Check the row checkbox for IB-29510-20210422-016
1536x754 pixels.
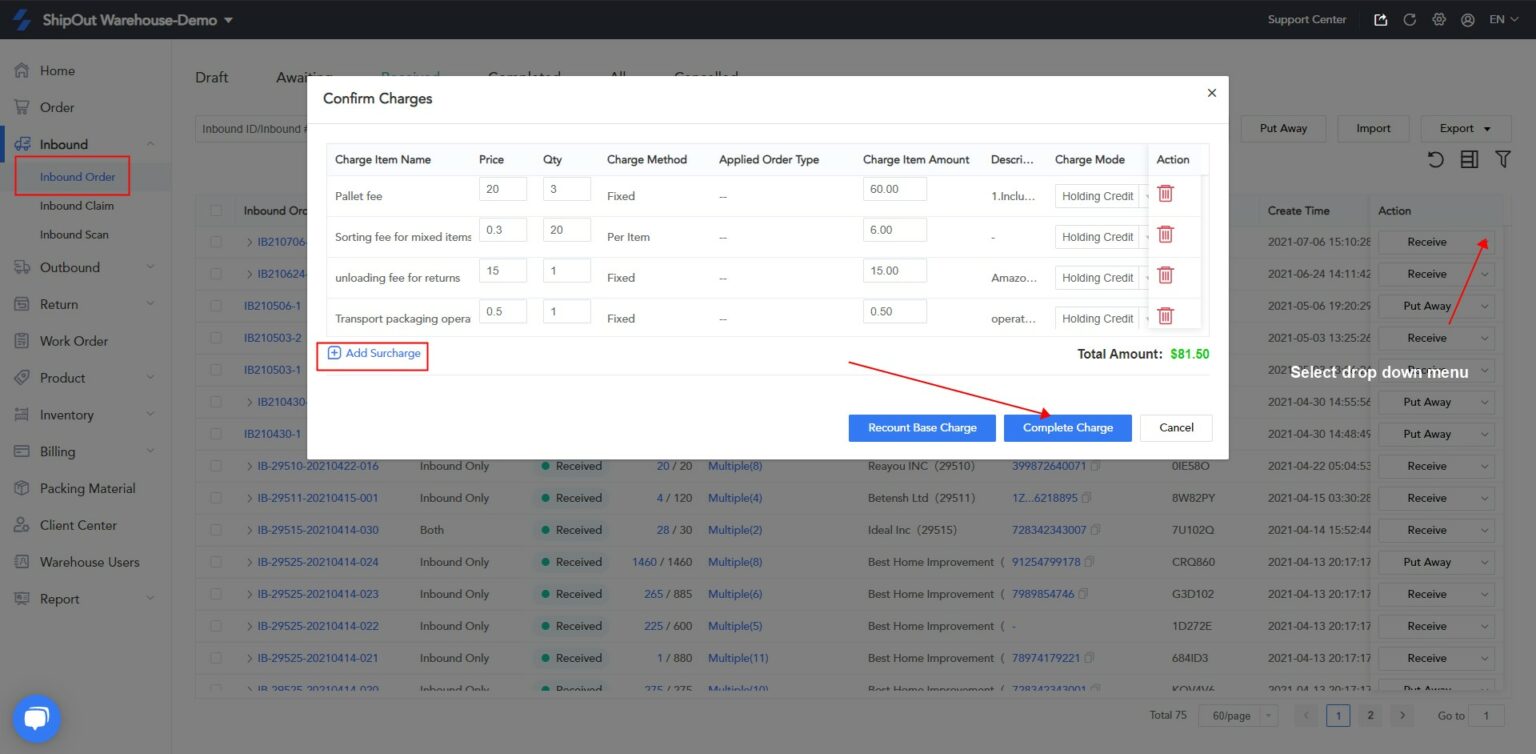click(216, 465)
